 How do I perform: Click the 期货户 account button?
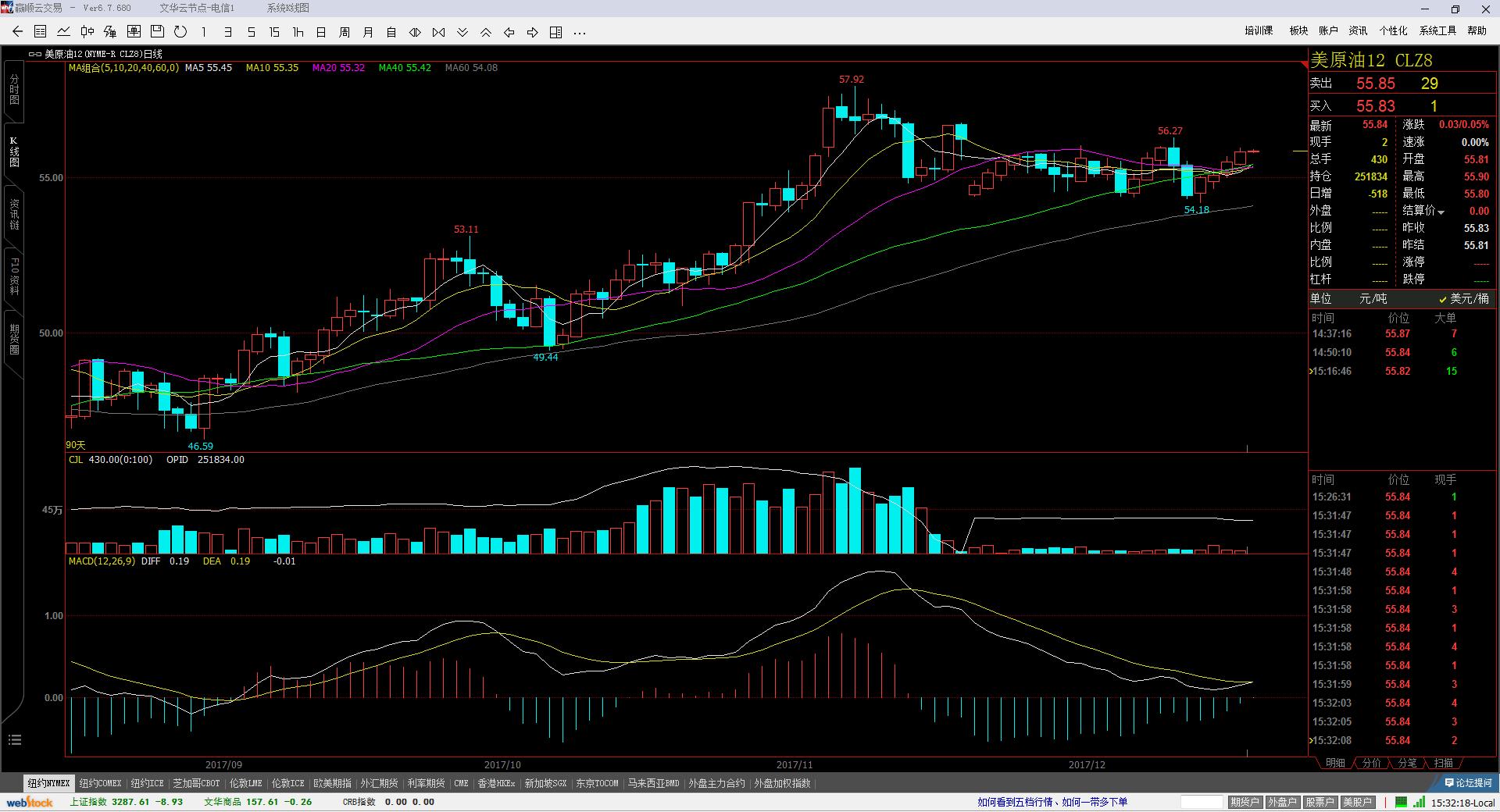coord(1245,802)
